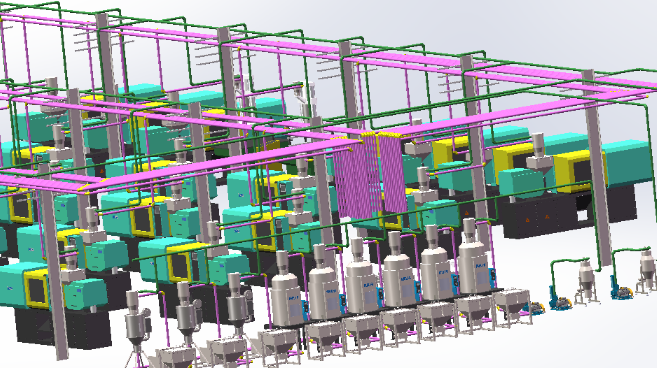Click the blue logo on rightmost large dryer
This screenshot has width=657, height=368.
(480, 266)
